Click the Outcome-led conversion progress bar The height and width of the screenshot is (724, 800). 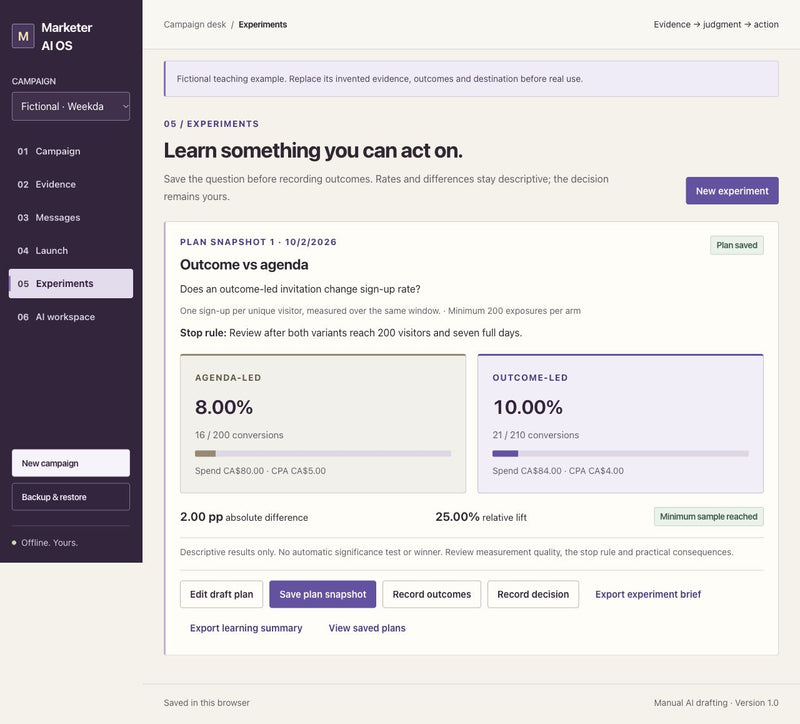[x=620, y=454]
